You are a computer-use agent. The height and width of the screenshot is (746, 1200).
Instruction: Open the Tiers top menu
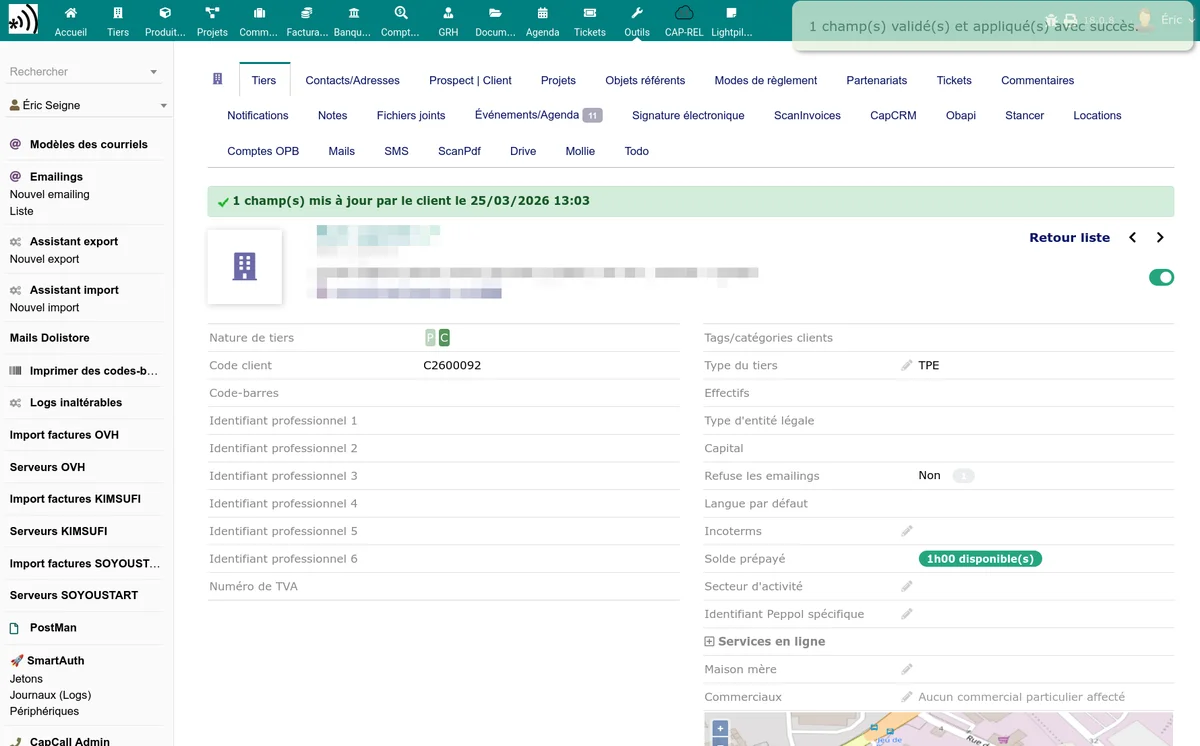click(x=118, y=21)
